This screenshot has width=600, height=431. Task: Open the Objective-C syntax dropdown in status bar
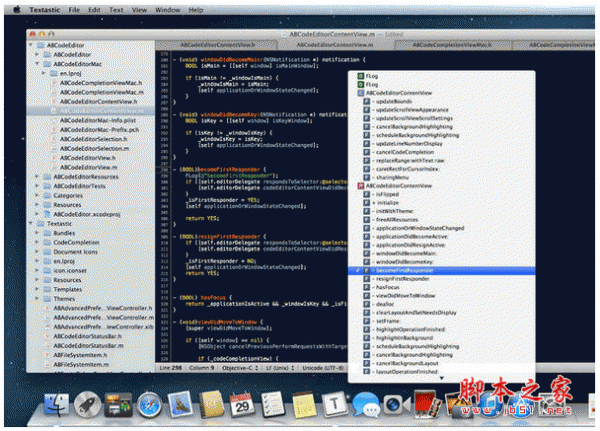pyautogui.click(x=240, y=368)
